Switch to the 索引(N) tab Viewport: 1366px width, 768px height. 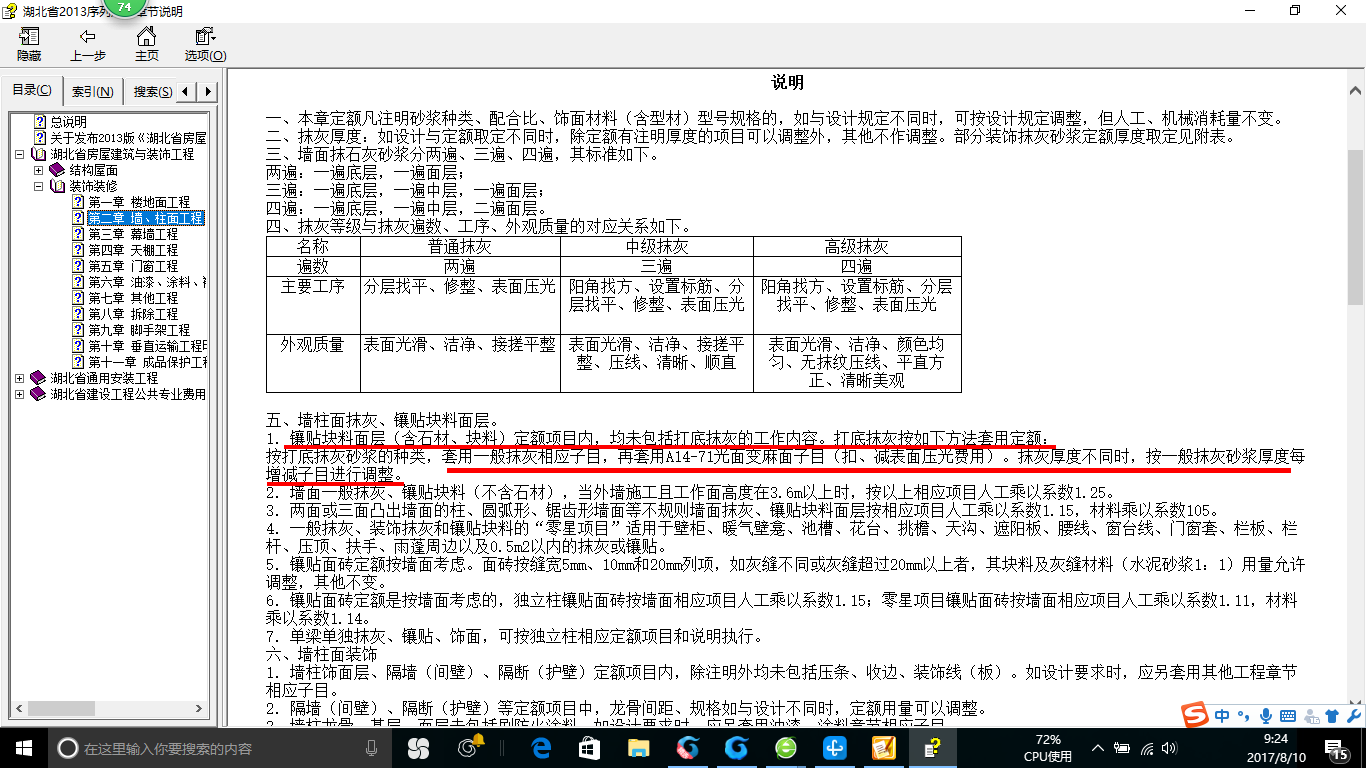coord(93,91)
